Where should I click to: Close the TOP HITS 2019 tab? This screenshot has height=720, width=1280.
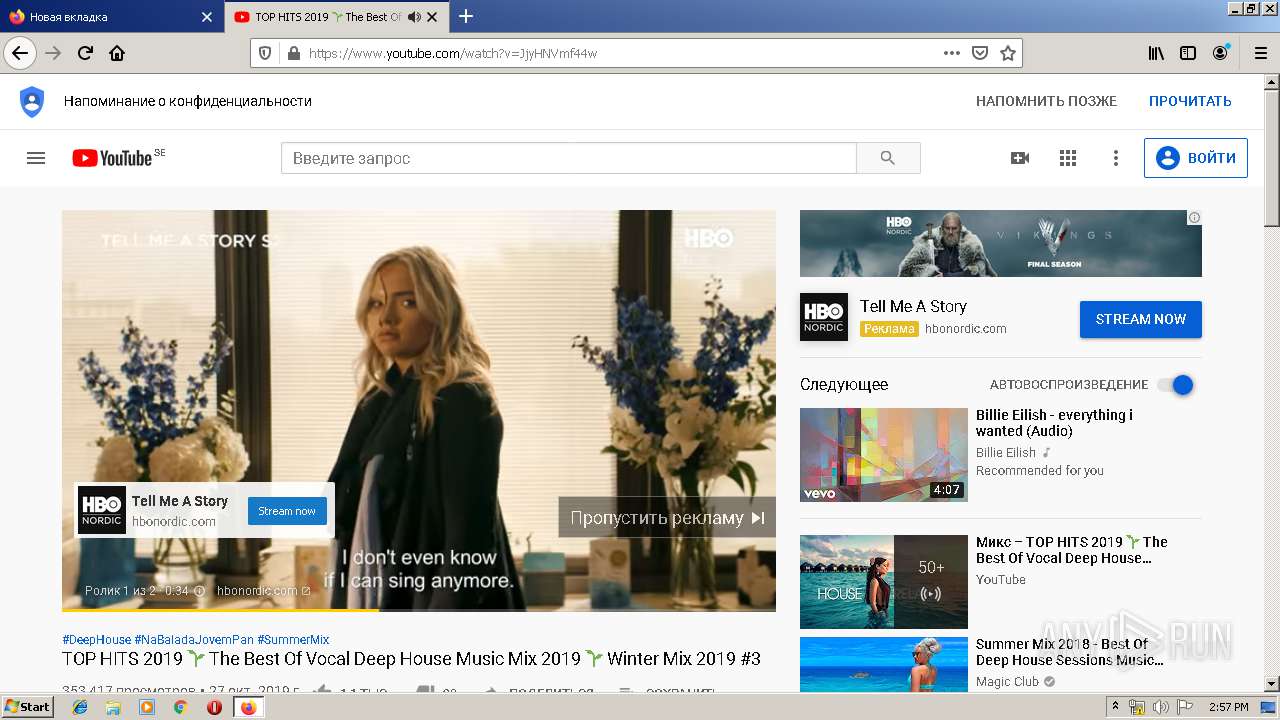pyautogui.click(x=433, y=17)
